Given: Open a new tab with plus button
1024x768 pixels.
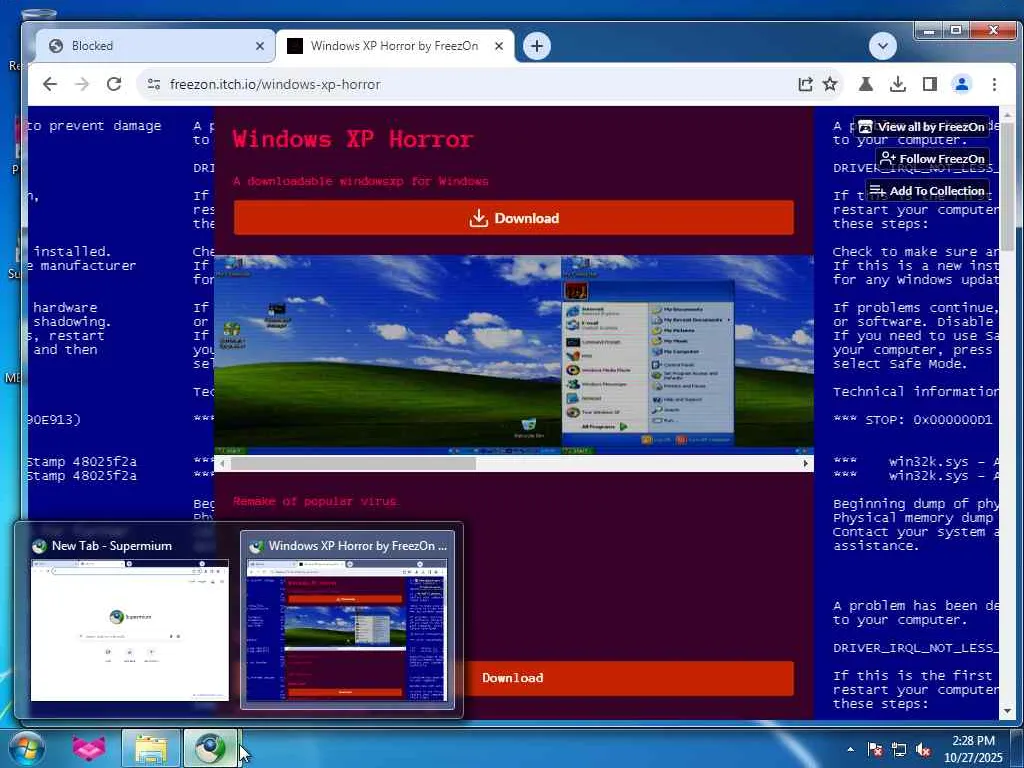Looking at the screenshot, I should (537, 46).
